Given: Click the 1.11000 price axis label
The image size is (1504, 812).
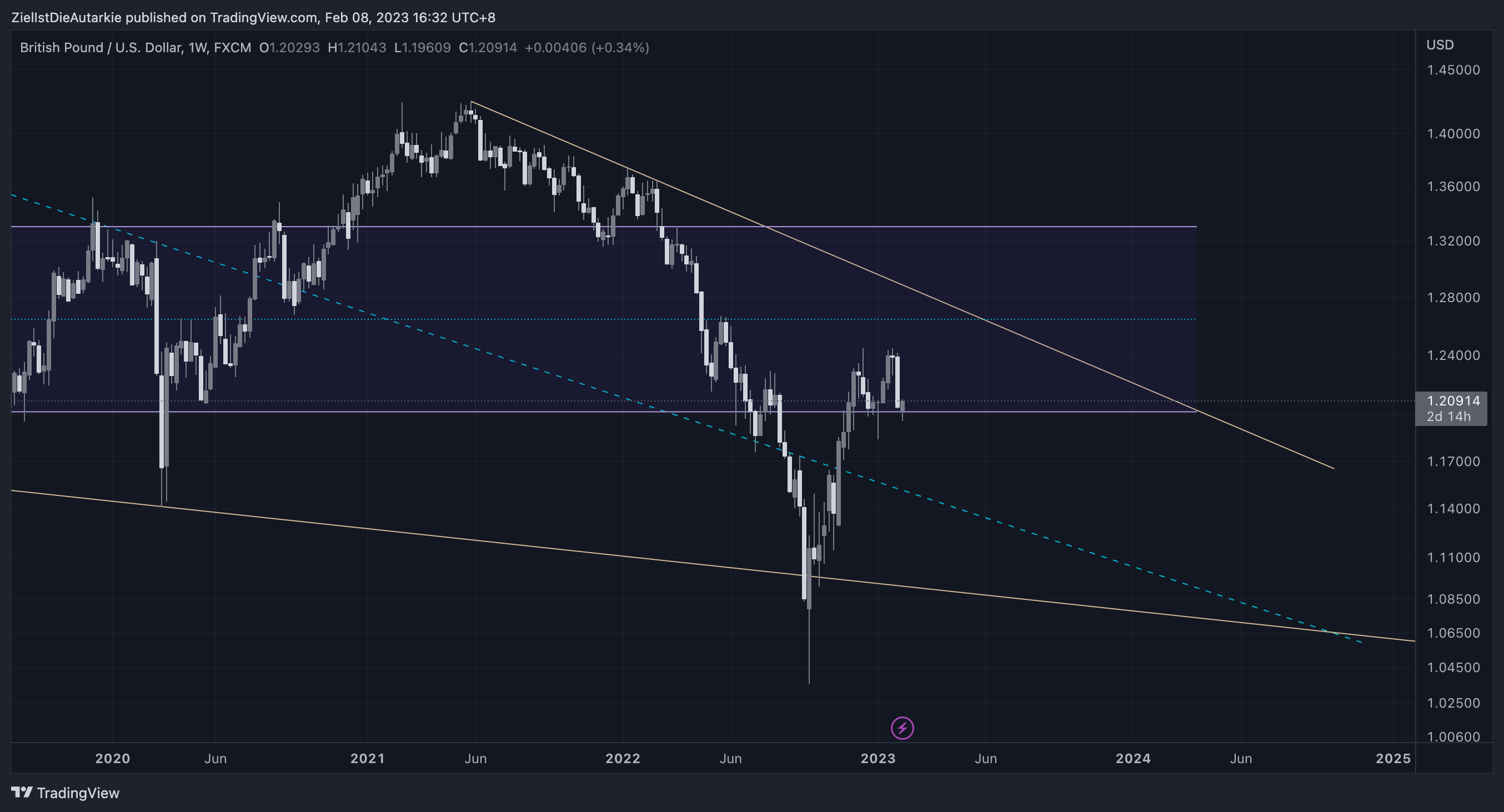Looking at the screenshot, I should click(1453, 558).
